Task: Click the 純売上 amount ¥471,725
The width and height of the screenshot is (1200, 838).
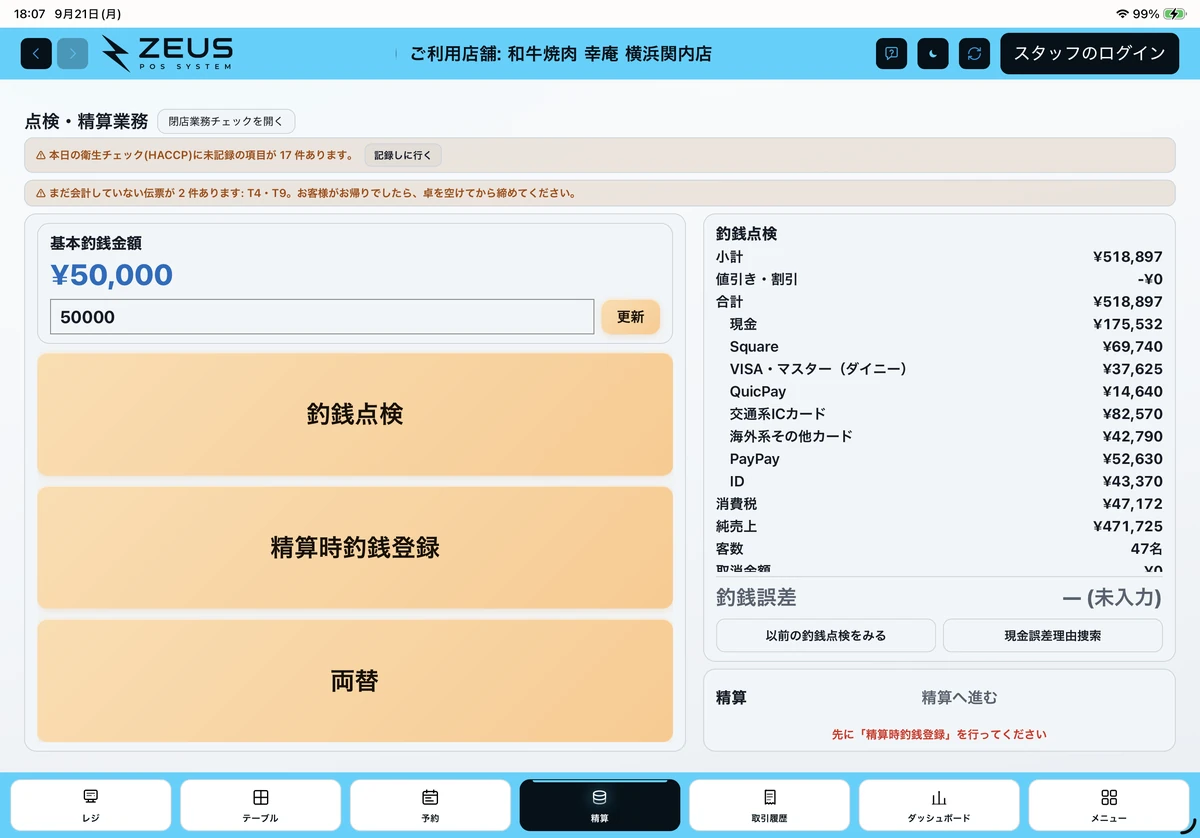Action: 1128,526
